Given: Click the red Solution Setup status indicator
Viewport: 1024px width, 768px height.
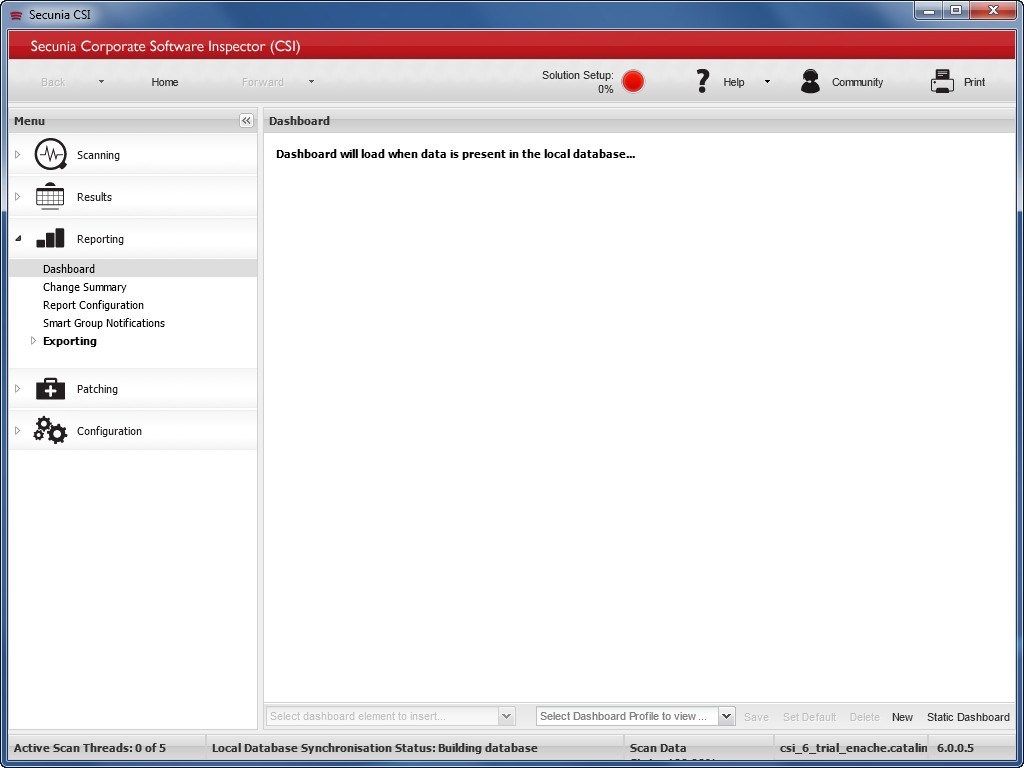Looking at the screenshot, I should click(x=633, y=82).
